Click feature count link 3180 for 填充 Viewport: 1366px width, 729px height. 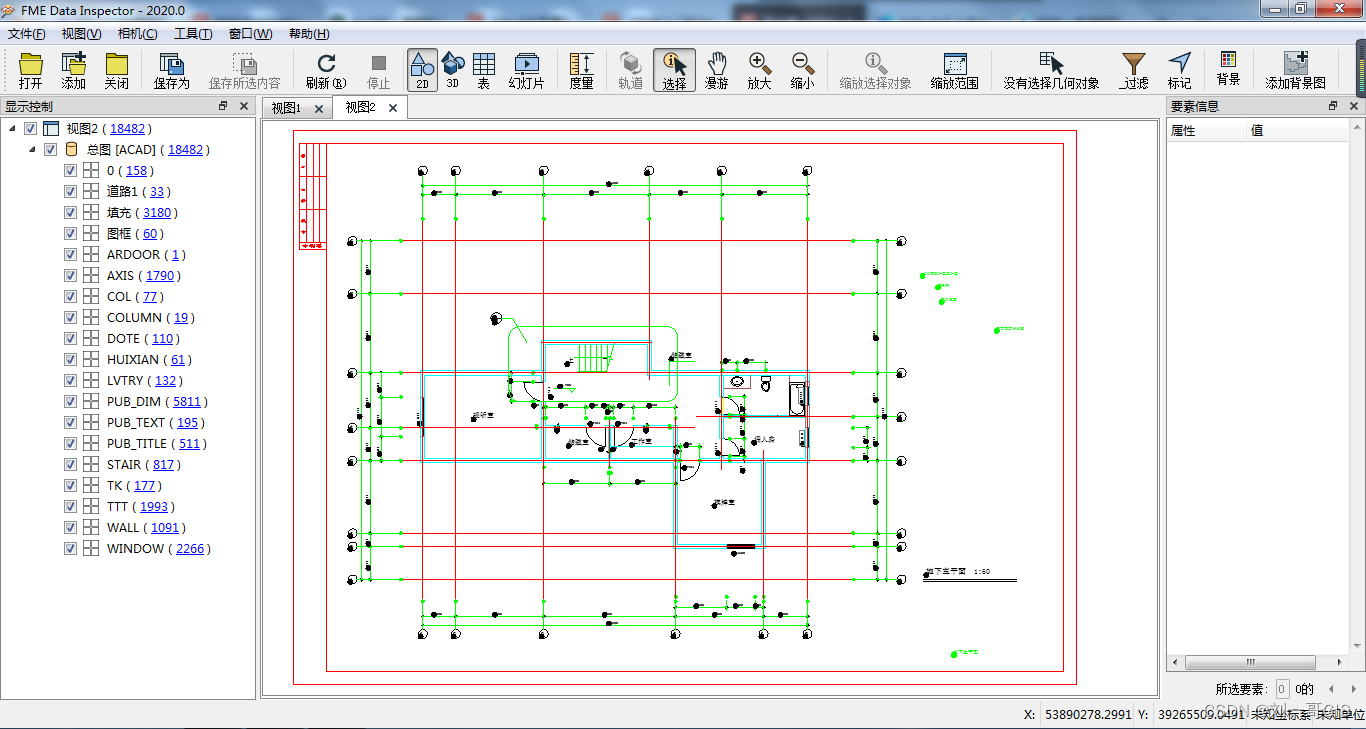point(158,212)
